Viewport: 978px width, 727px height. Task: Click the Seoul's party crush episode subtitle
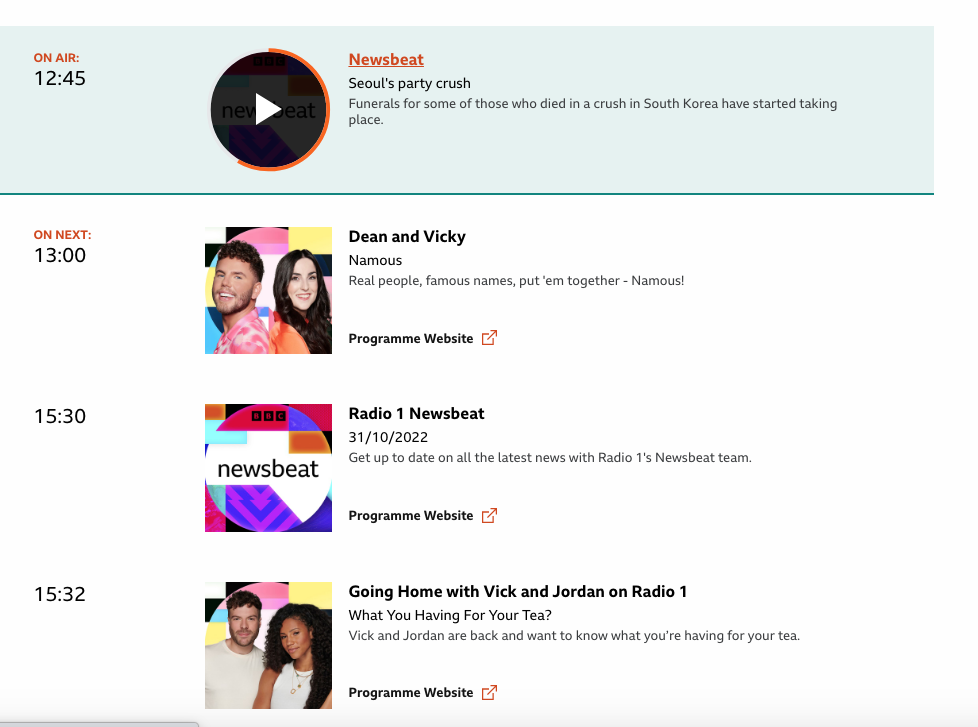click(409, 84)
